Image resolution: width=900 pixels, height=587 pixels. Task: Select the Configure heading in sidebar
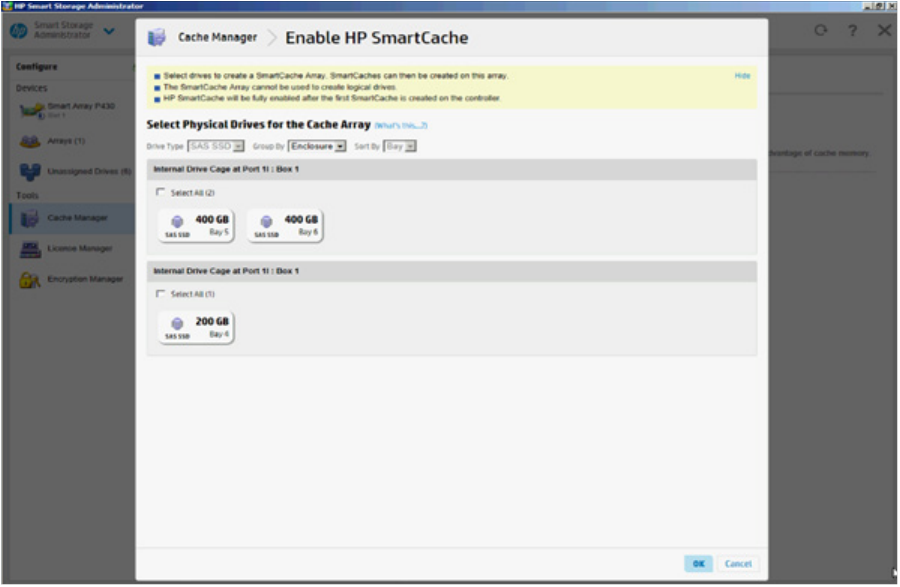coord(37,67)
